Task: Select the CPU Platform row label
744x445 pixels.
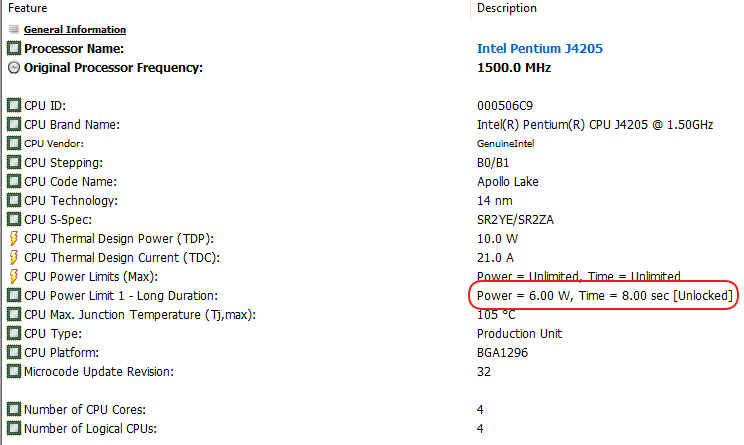Action: (x=61, y=352)
